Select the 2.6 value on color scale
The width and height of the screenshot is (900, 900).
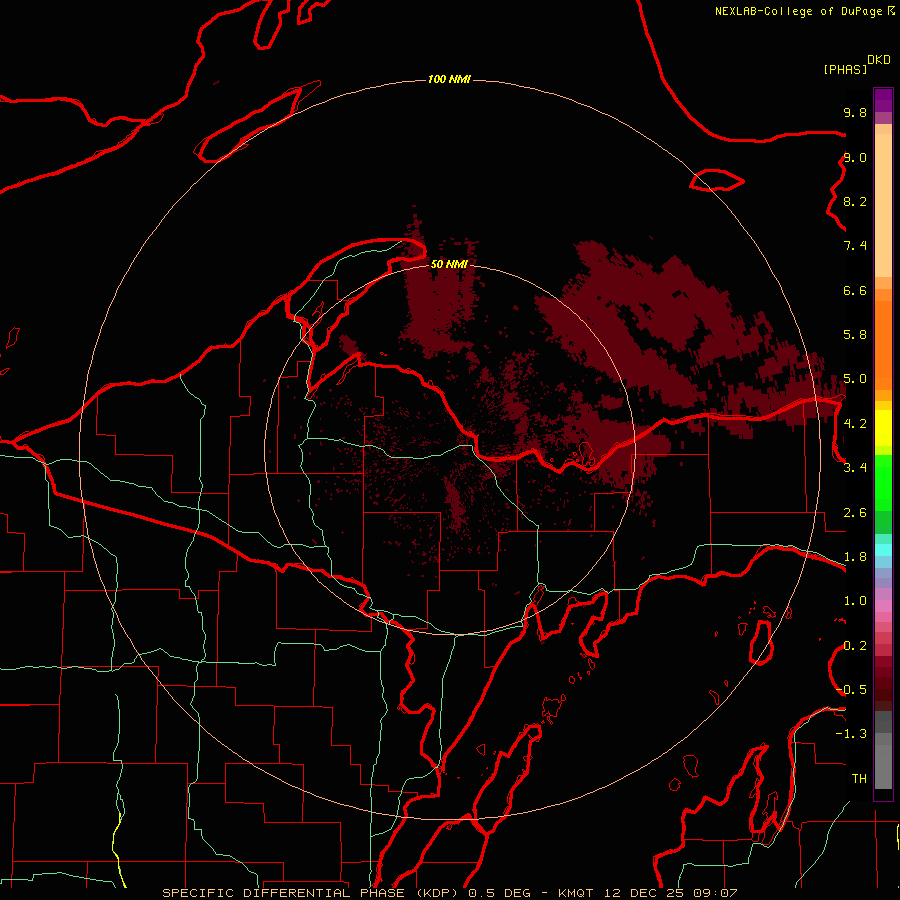click(855, 513)
